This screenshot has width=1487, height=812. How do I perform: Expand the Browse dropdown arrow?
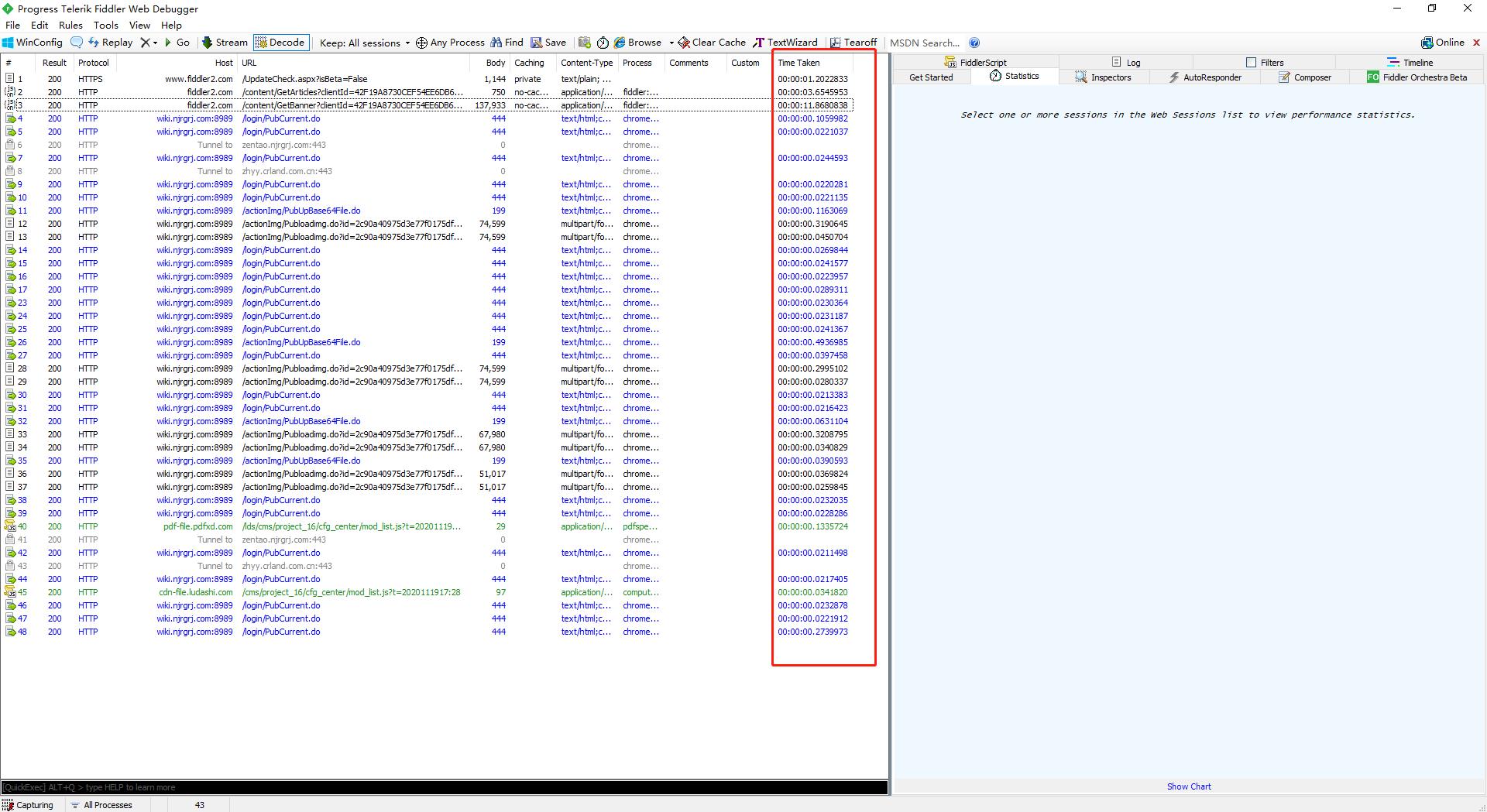click(671, 43)
